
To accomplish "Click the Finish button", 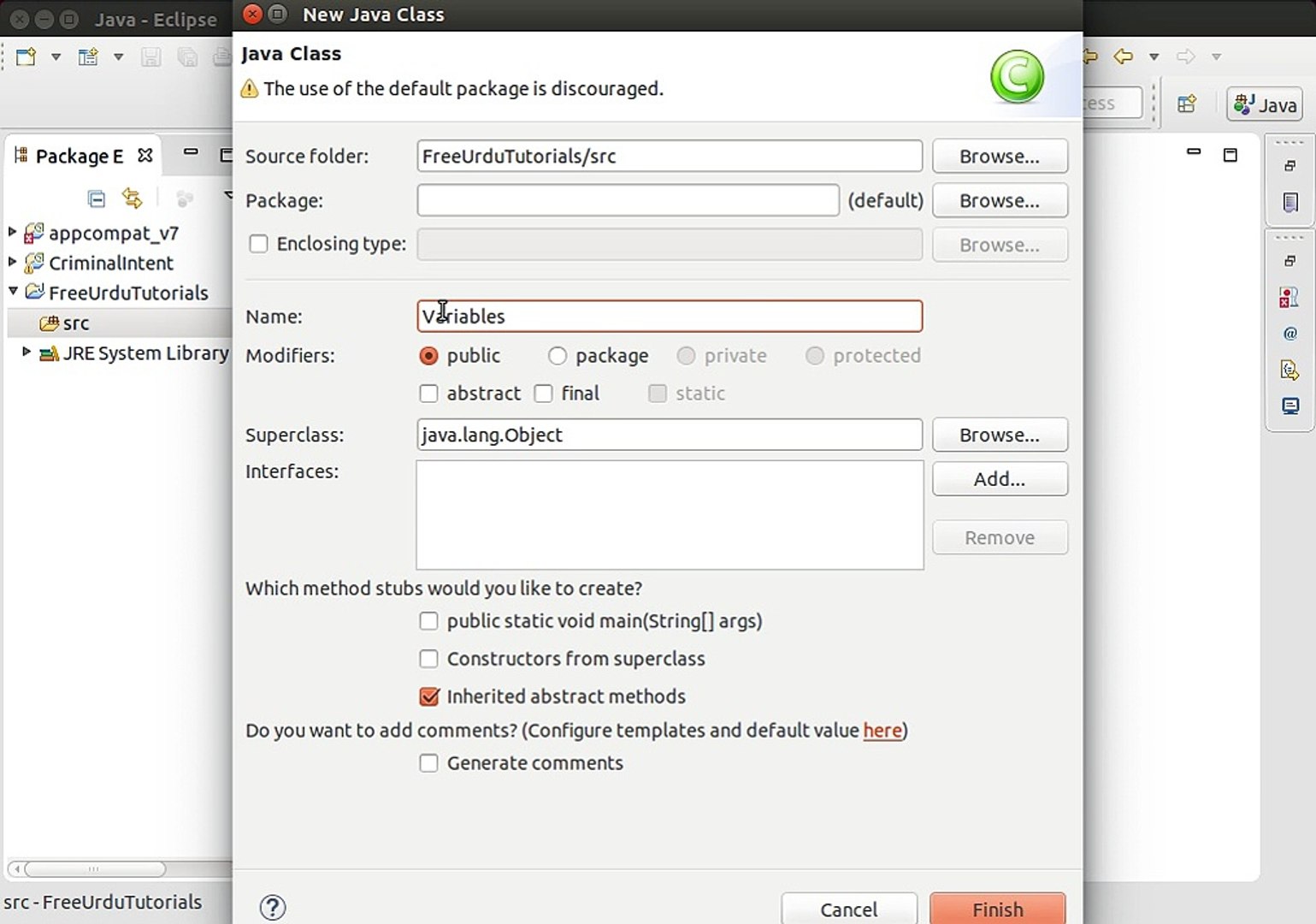I will point(998,909).
